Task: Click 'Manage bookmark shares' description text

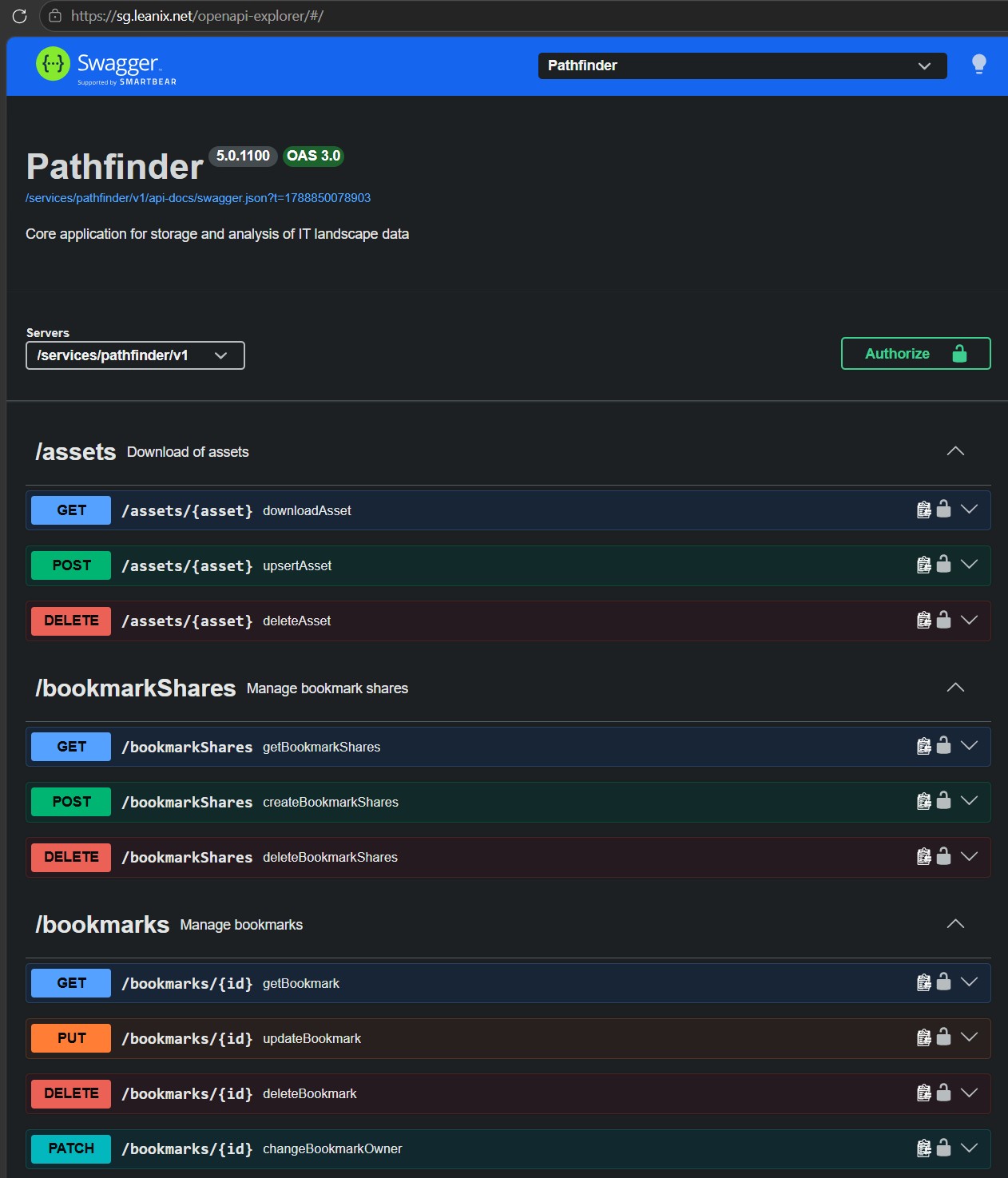Action: (327, 688)
